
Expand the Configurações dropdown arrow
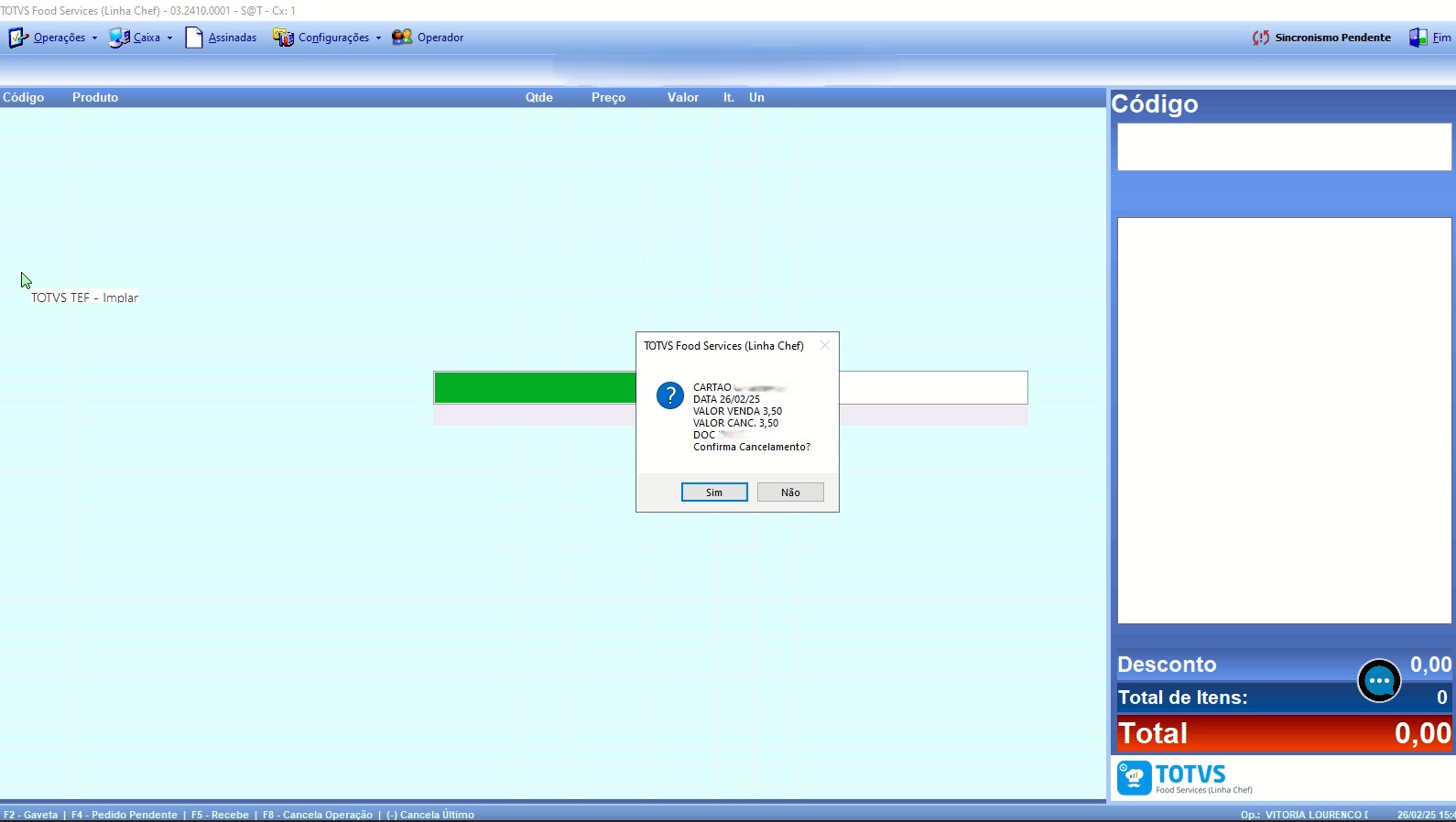[x=378, y=38]
